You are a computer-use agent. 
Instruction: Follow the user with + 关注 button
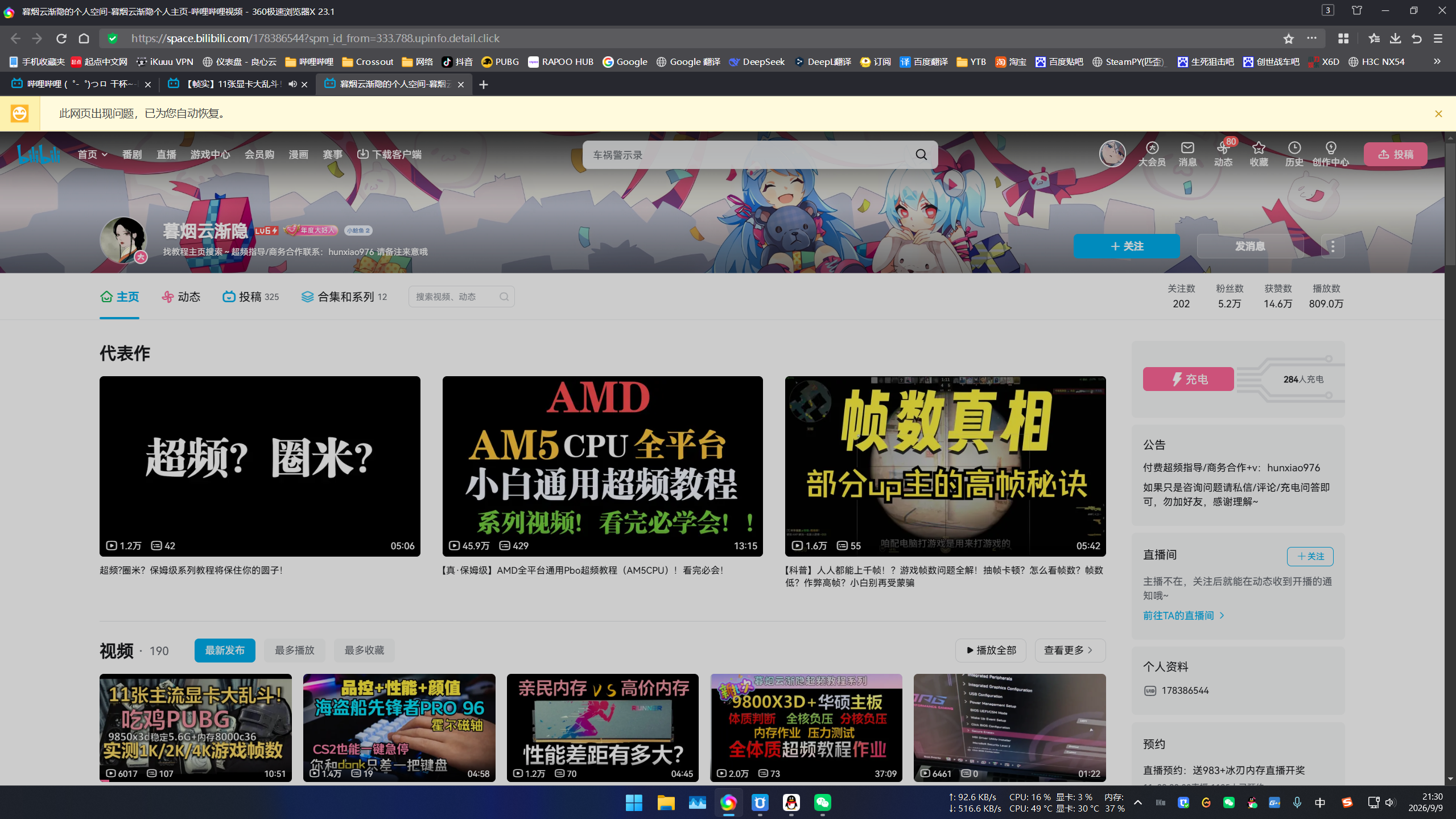(x=1127, y=246)
